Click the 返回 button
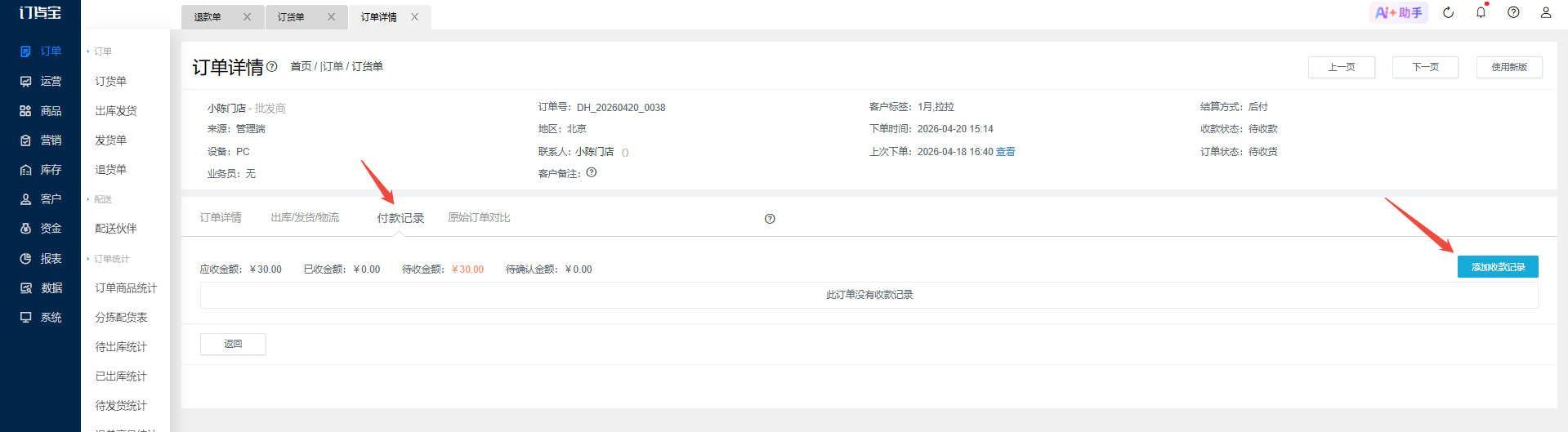The height and width of the screenshot is (432, 1568). 233,344
